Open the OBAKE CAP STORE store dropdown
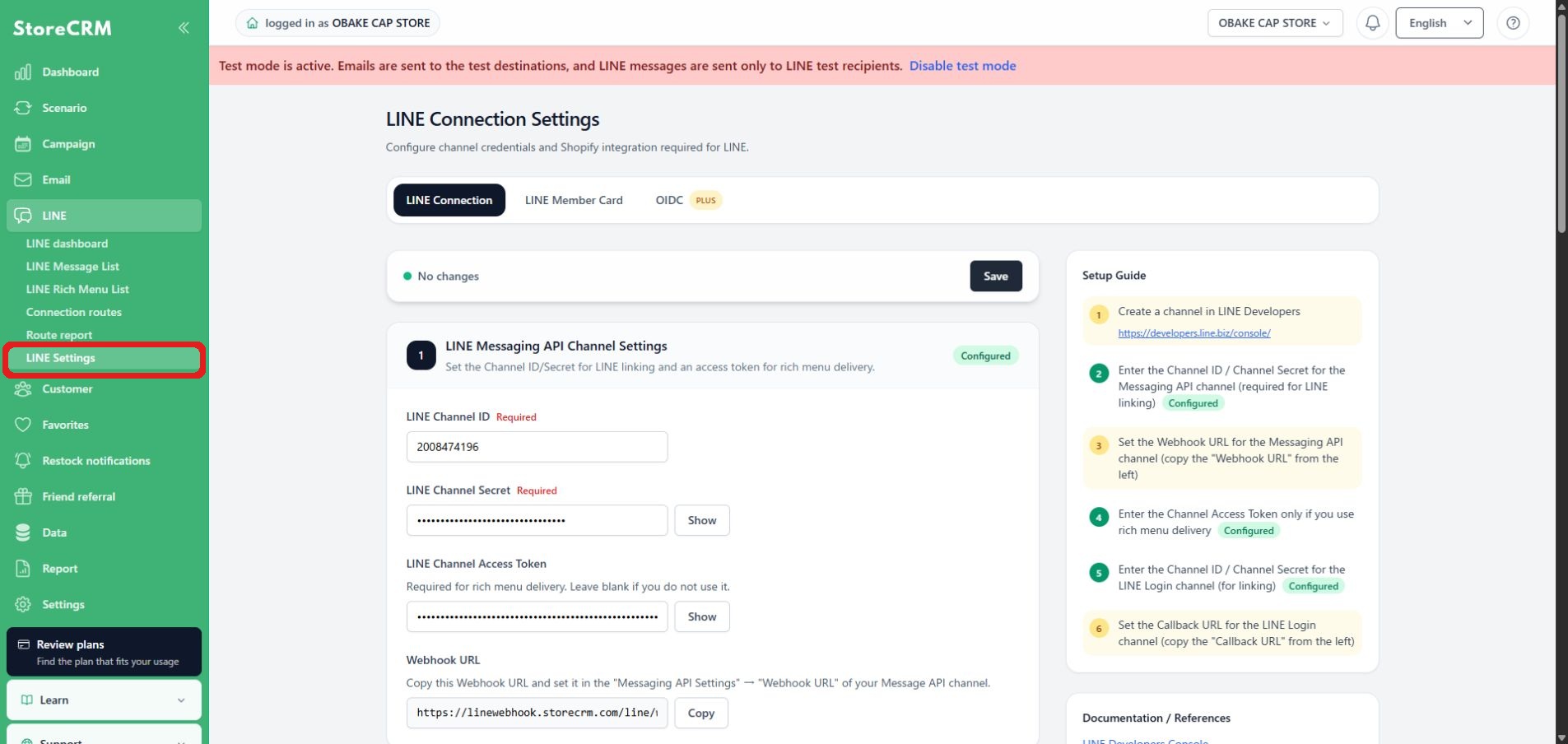 pyautogui.click(x=1275, y=23)
